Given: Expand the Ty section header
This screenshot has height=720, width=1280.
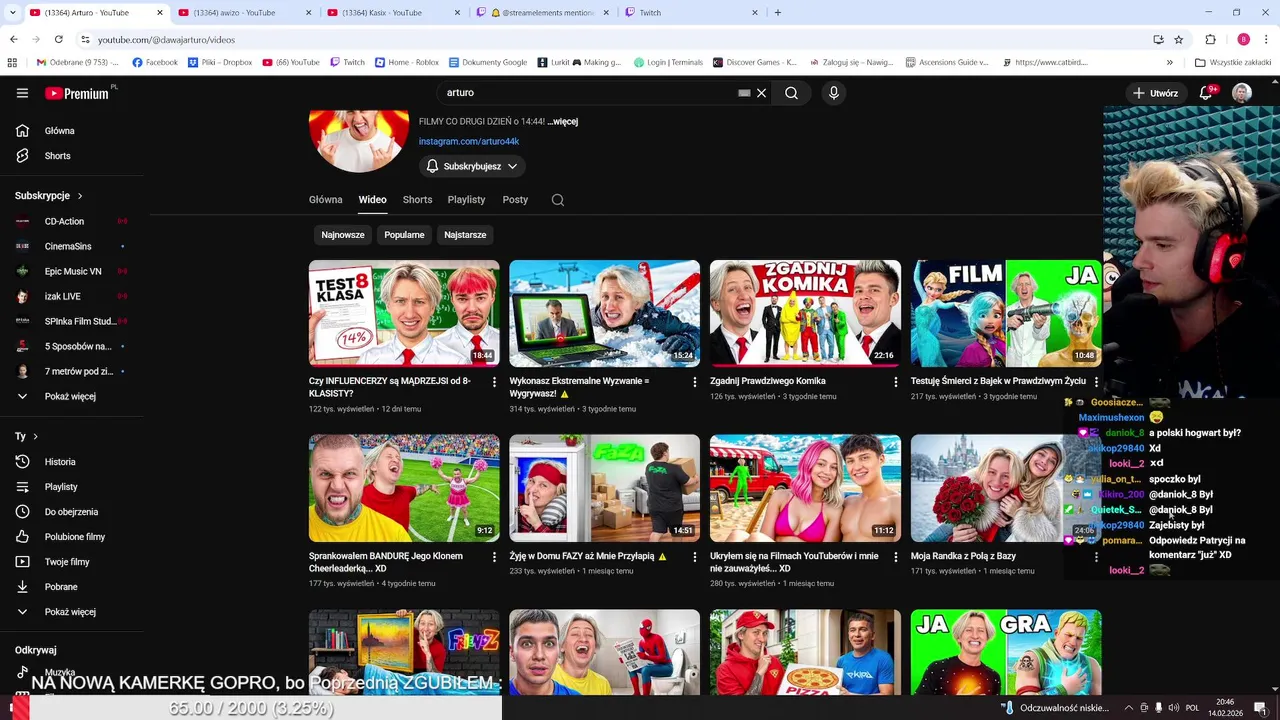Looking at the screenshot, I should click(26, 437).
